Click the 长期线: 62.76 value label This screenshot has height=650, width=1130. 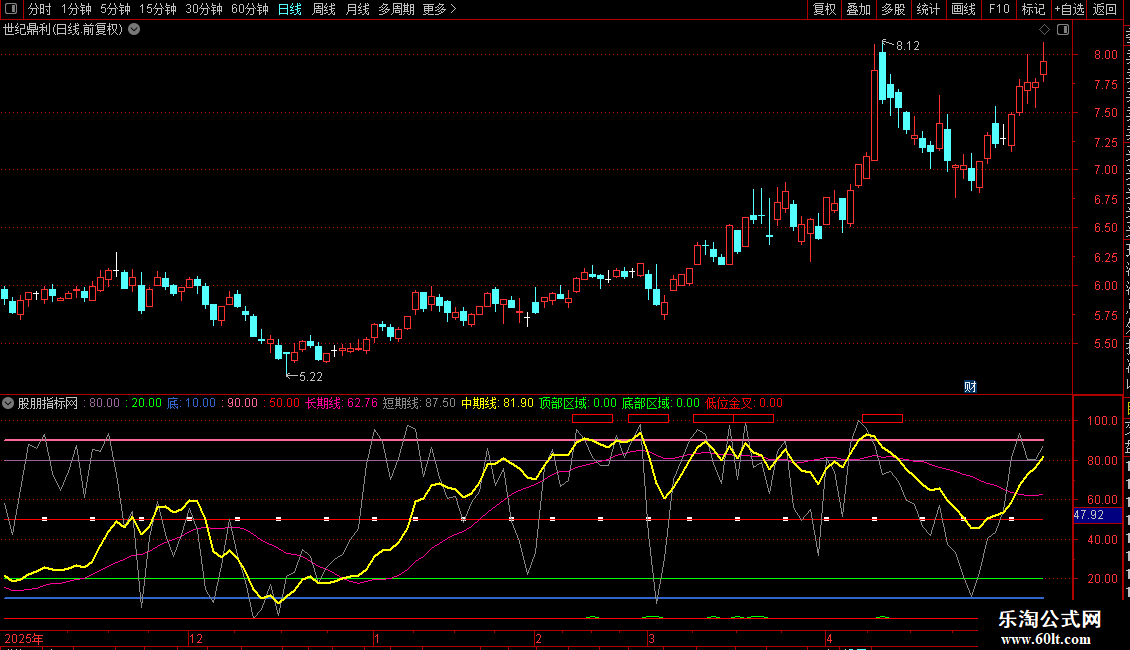point(341,404)
